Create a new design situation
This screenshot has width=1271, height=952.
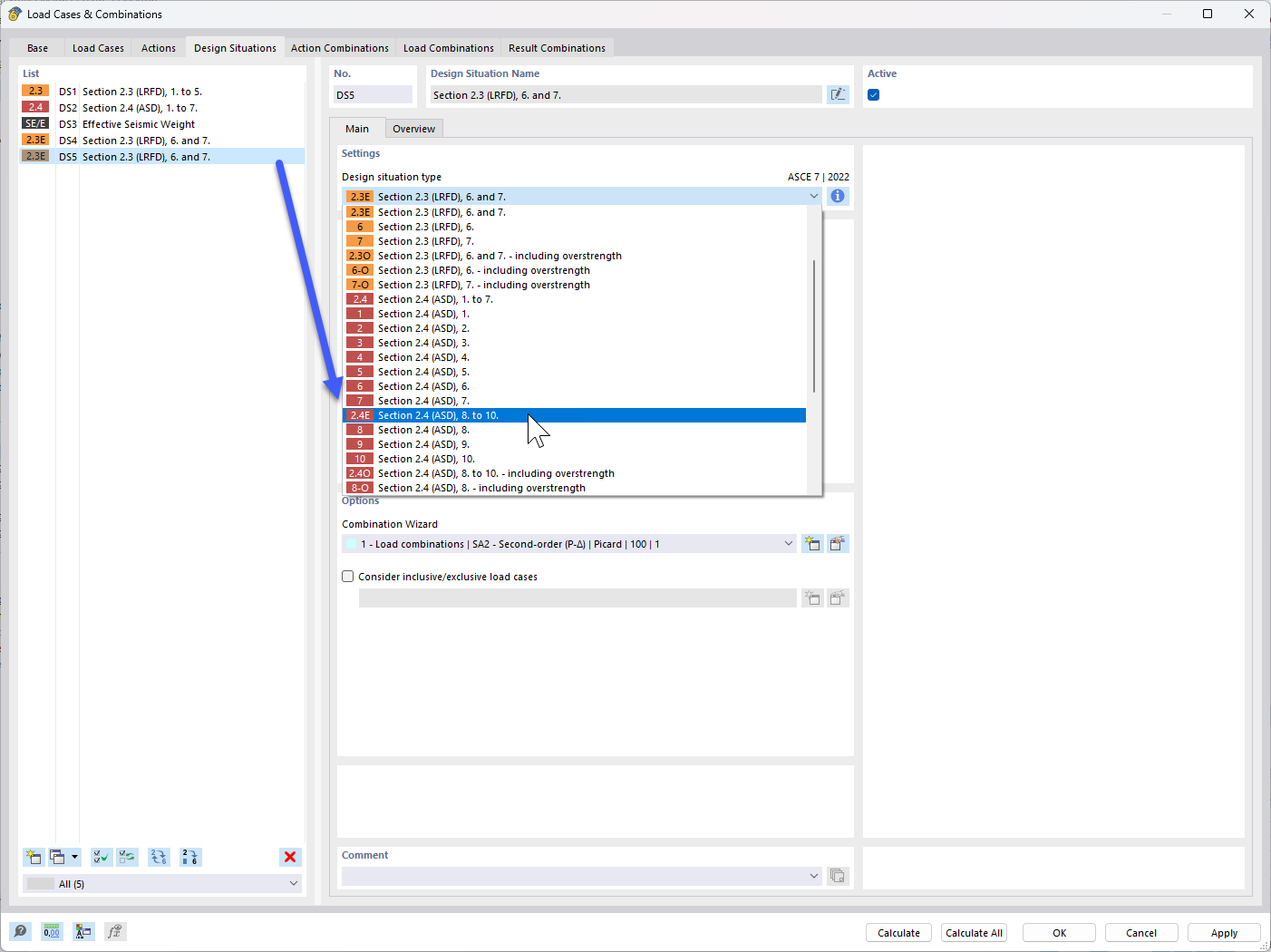[34, 857]
